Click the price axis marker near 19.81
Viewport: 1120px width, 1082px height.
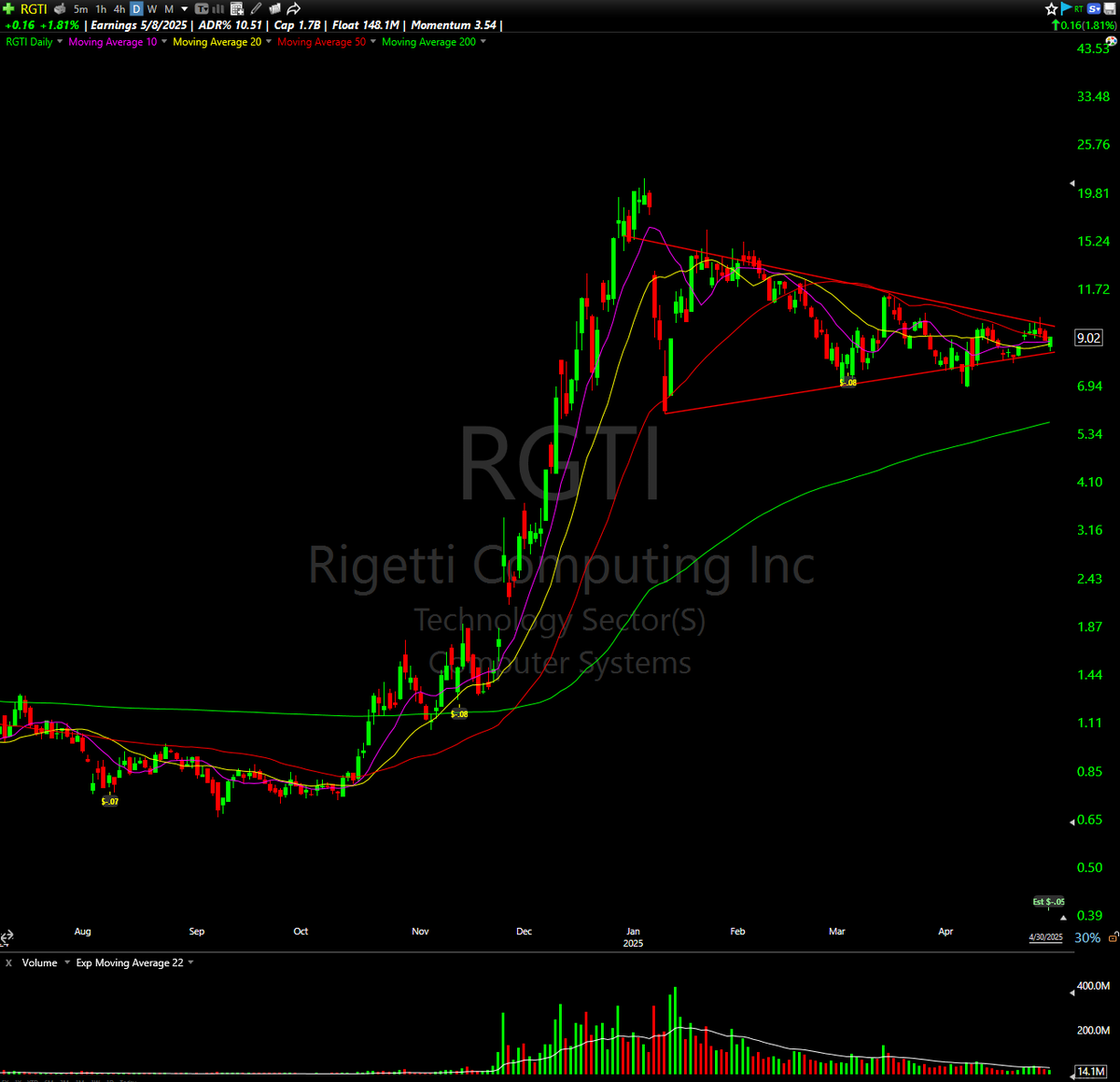coord(1071,183)
